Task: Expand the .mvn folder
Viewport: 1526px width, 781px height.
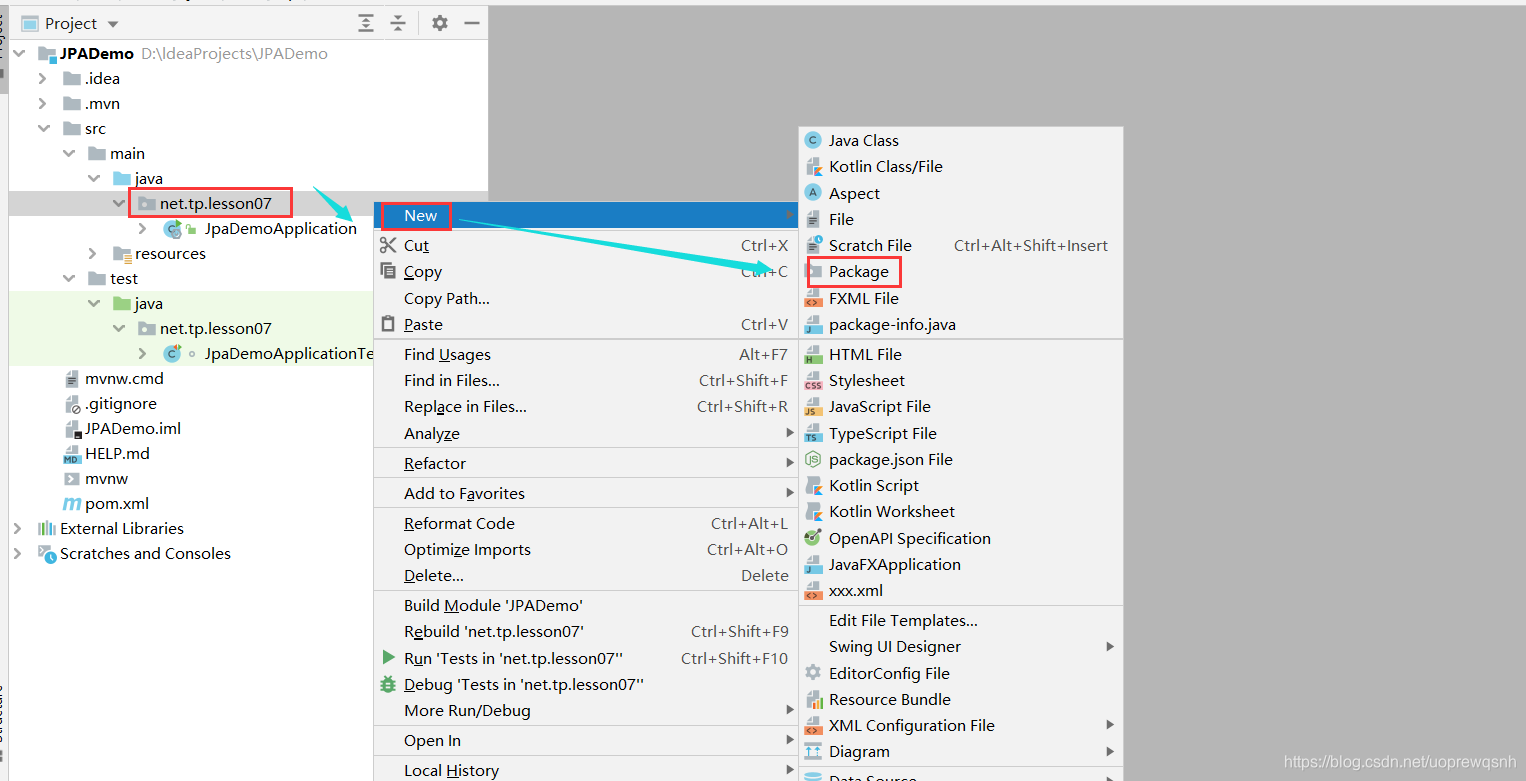Action: (x=42, y=103)
